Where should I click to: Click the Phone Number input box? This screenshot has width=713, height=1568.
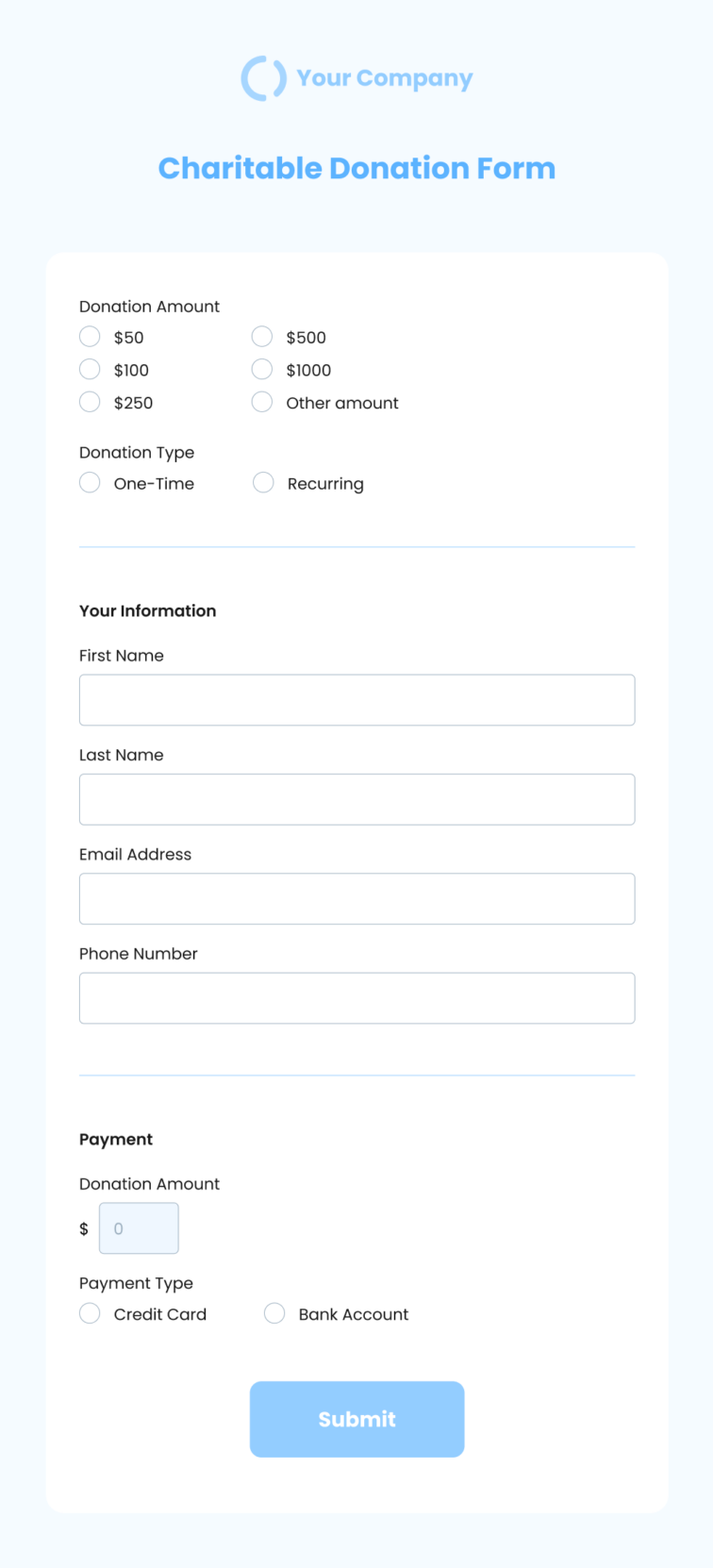click(x=356, y=998)
